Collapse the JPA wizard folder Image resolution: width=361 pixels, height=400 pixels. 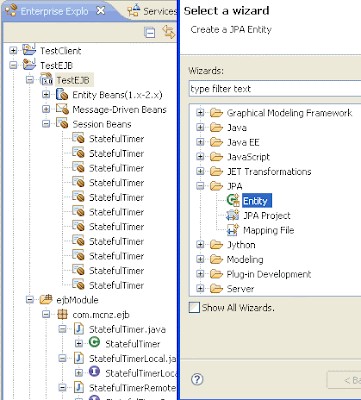(200, 186)
